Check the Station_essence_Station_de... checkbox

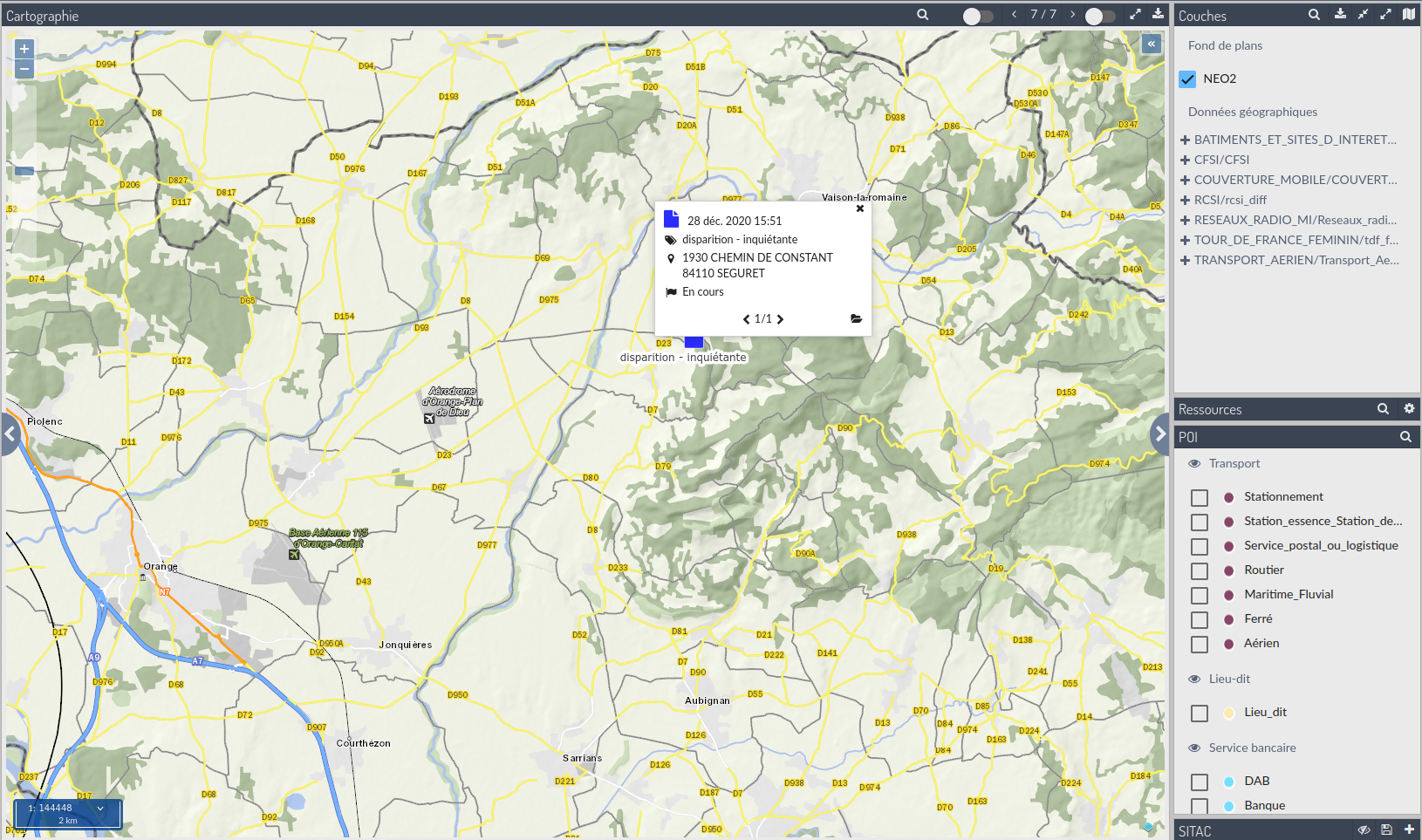[x=1200, y=522]
